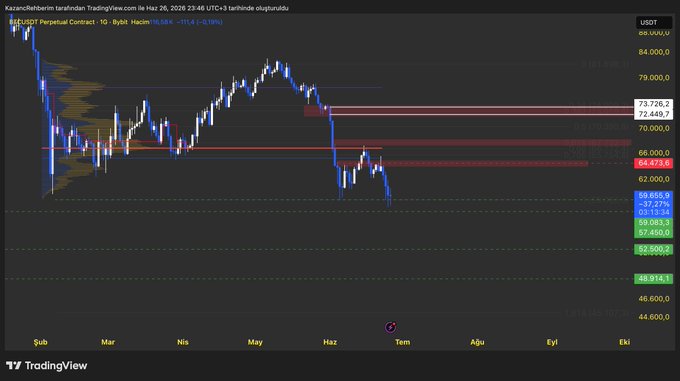This screenshot has height=381, width=680.
Task: Click the lightning event icon on the time axis
Action: pos(390,327)
